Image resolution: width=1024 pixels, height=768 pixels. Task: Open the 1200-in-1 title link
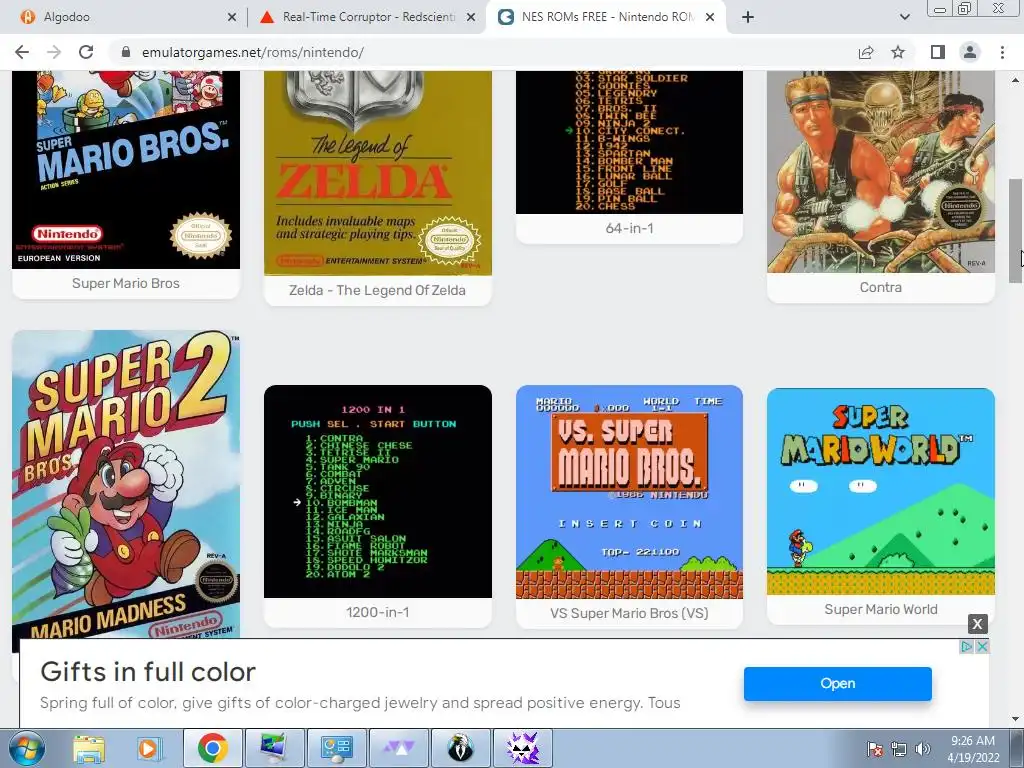click(x=377, y=613)
